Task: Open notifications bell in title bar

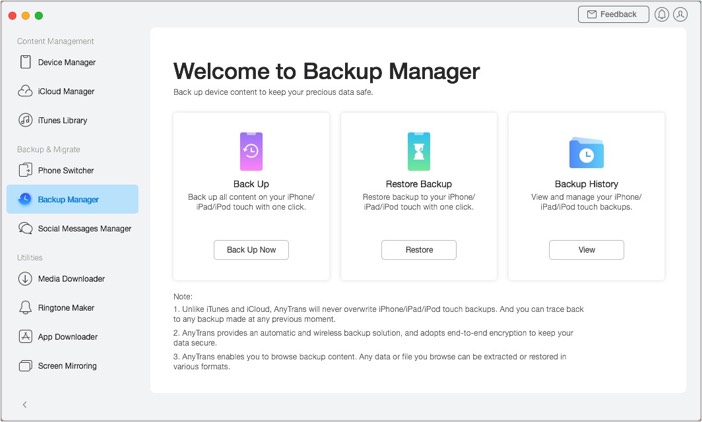Action: (x=661, y=15)
